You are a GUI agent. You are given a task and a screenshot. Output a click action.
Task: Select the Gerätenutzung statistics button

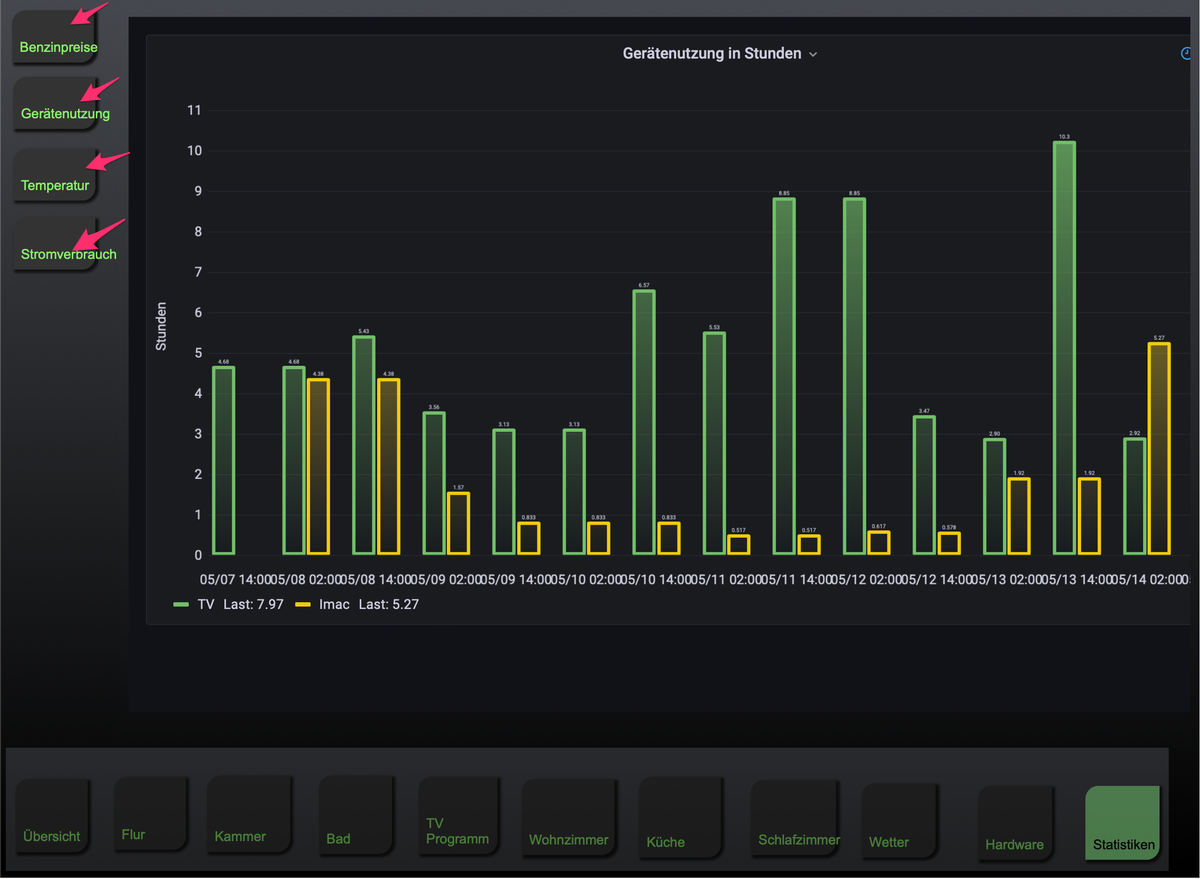[56, 104]
